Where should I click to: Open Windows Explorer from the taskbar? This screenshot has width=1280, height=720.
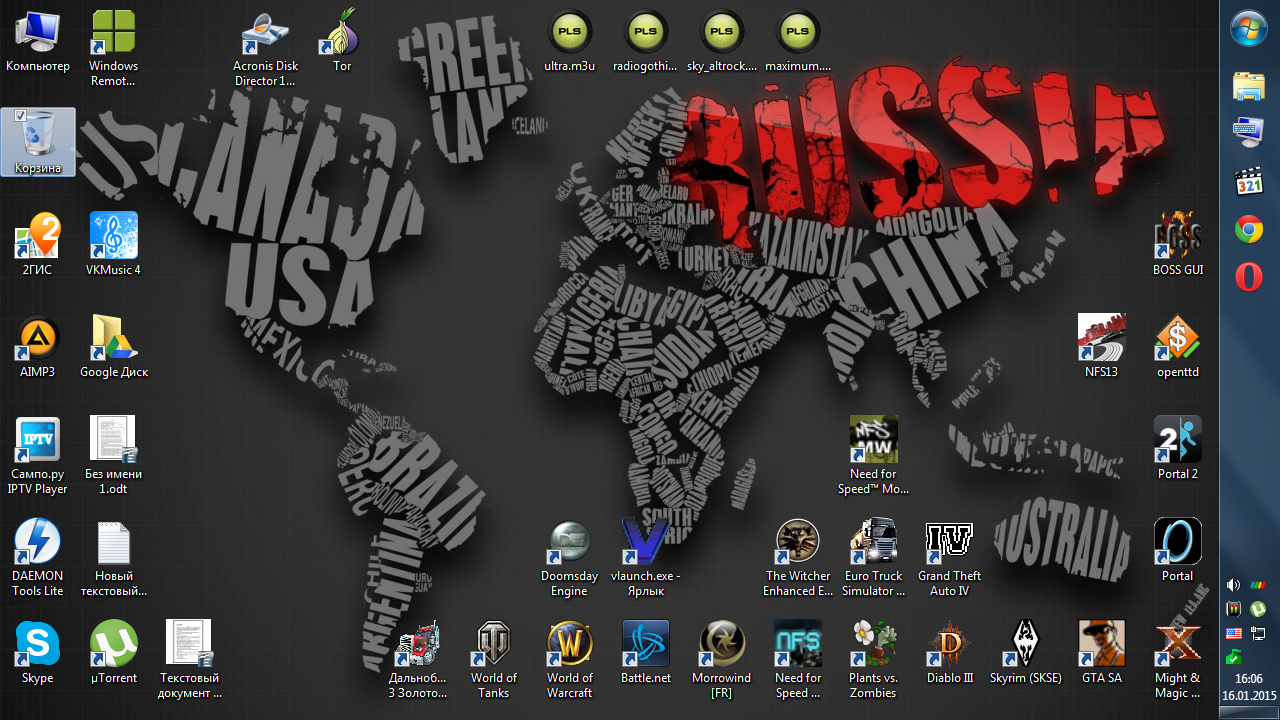point(1249,86)
